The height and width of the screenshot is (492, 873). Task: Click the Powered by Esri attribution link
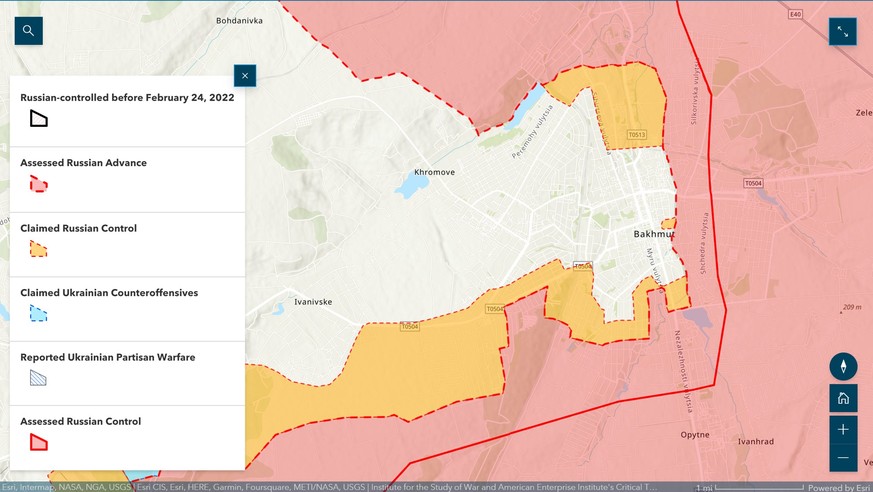(840, 488)
